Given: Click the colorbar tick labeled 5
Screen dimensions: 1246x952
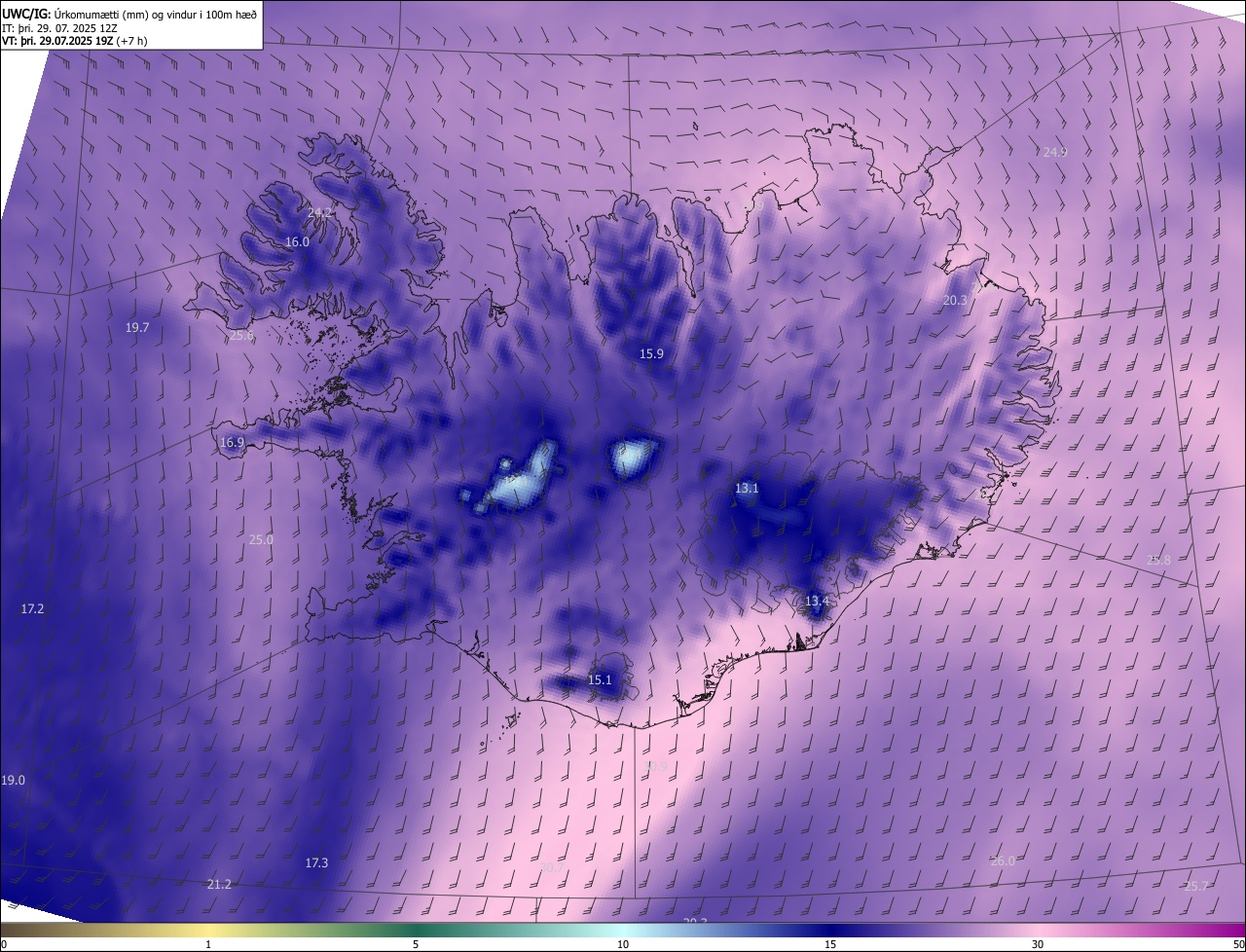Looking at the screenshot, I should [x=416, y=944].
